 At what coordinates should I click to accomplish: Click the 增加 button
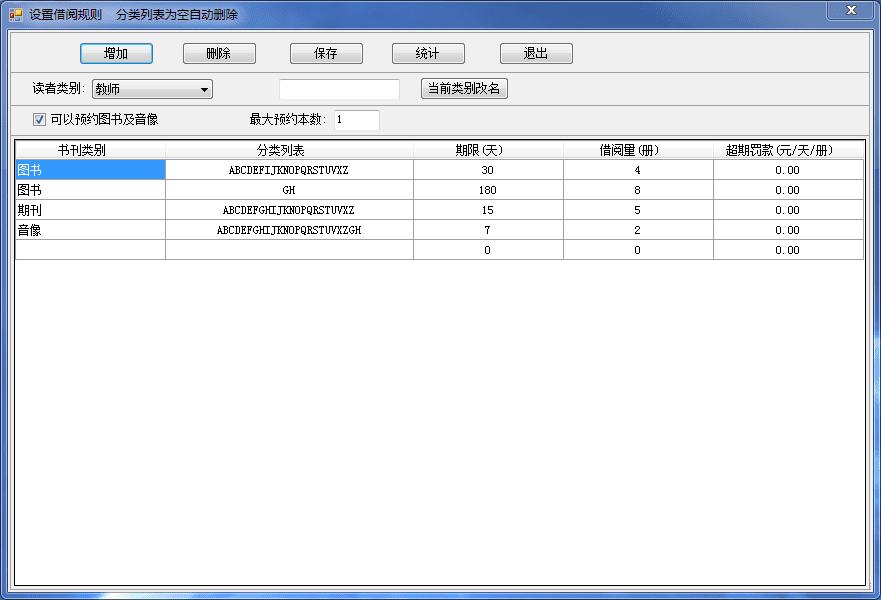[116, 54]
